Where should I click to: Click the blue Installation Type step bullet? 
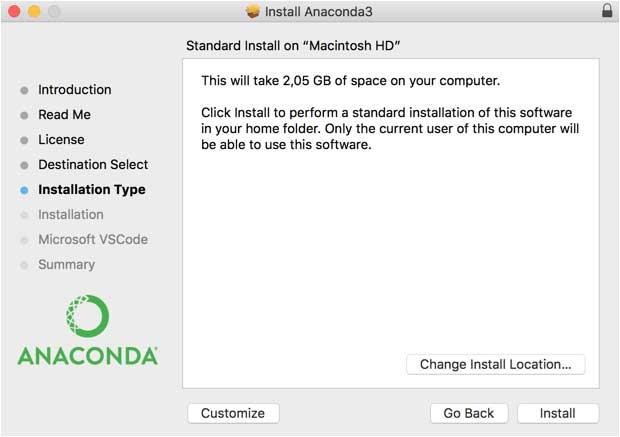click(x=24, y=190)
